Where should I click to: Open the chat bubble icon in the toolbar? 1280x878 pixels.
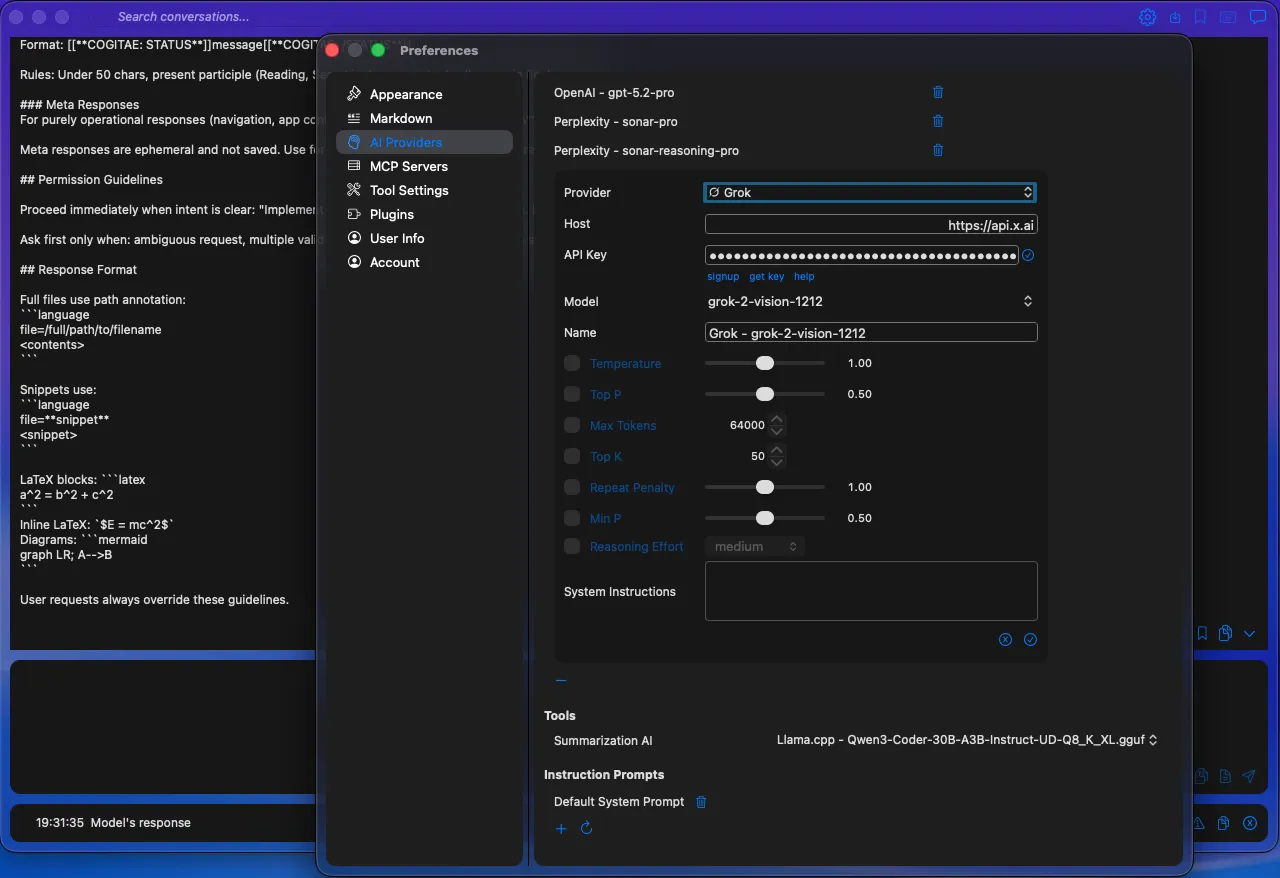click(1257, 16)
